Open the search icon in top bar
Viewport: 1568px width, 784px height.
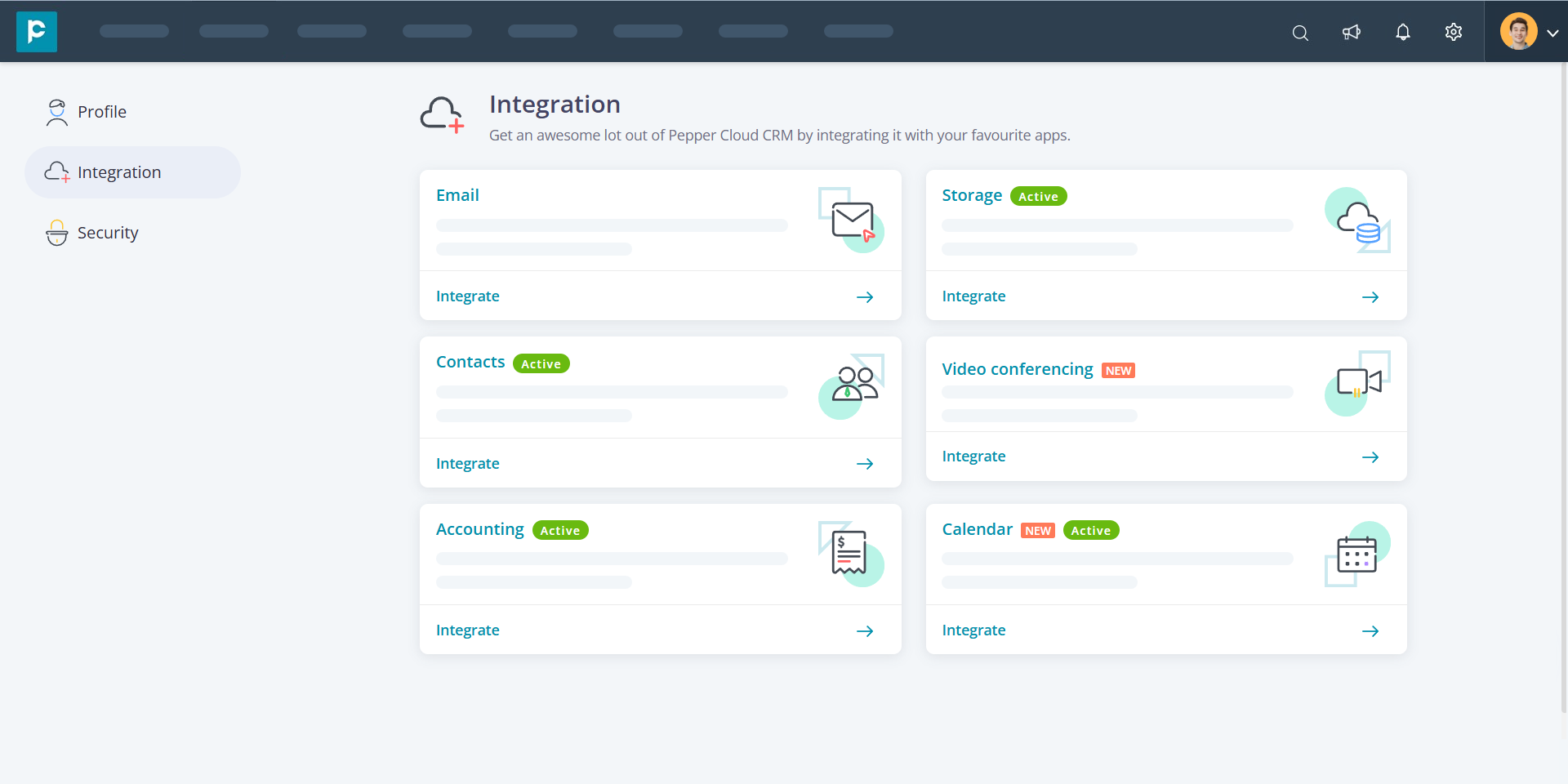[x=1300, y=33]
